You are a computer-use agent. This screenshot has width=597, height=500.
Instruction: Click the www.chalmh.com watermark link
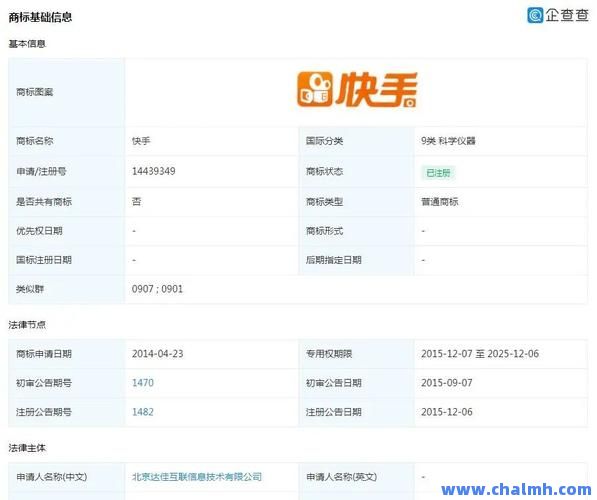[516, 489]
